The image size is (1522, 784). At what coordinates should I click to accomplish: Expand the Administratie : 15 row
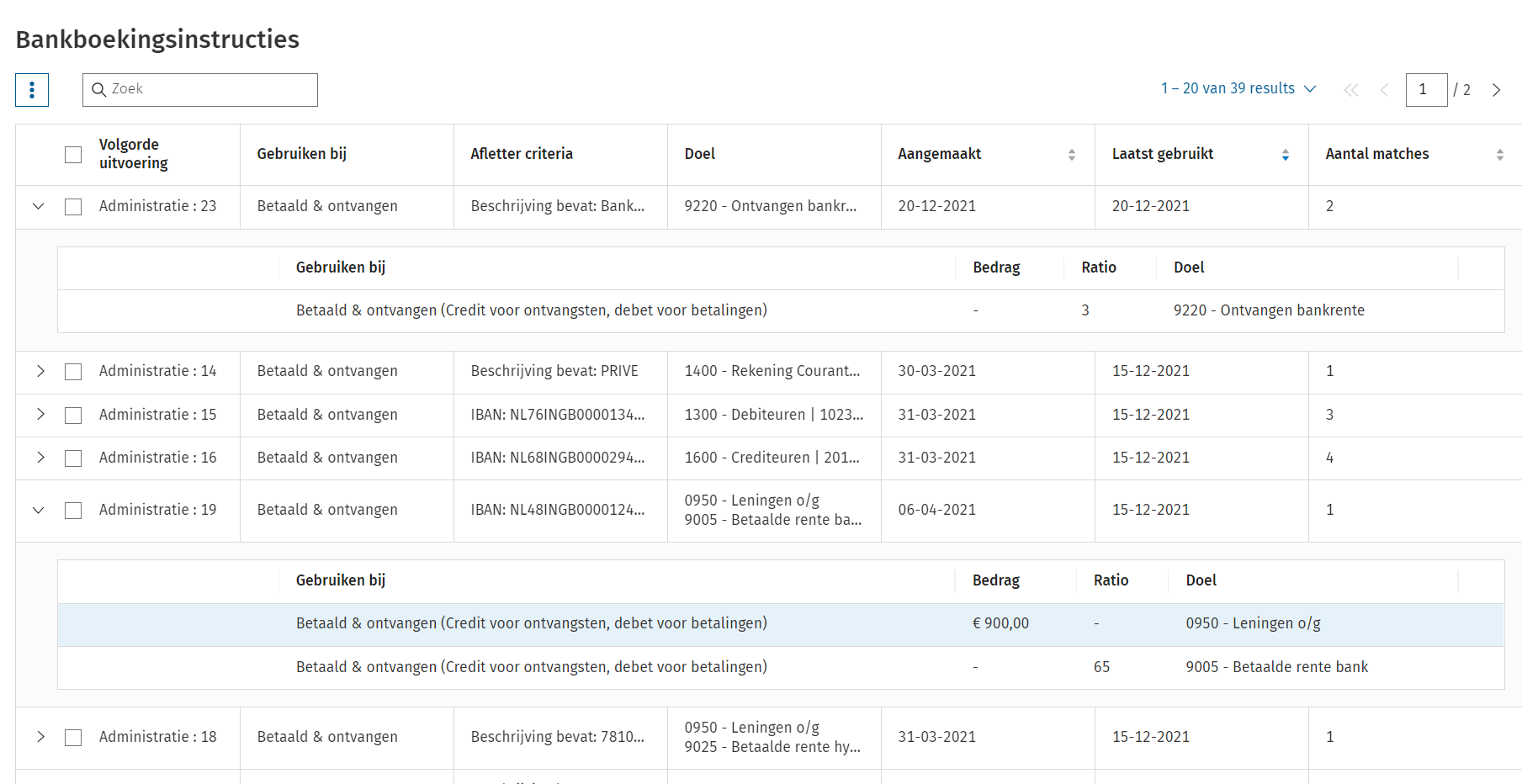point(40,415)
